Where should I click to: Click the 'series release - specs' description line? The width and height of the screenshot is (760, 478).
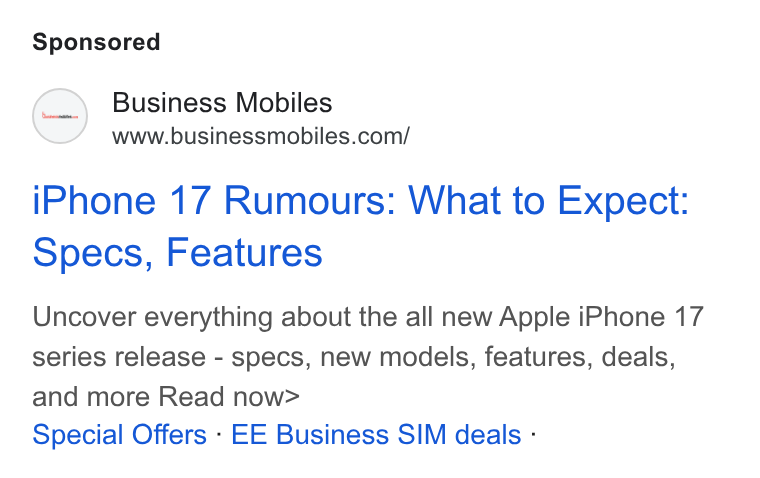click(x=354, y=357)
